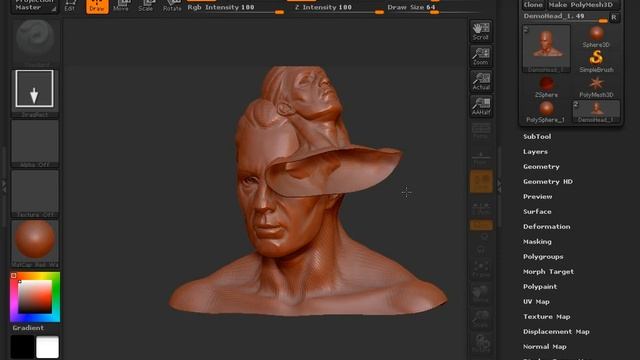Pick a color in the color picker square

(x=35, y=297)
